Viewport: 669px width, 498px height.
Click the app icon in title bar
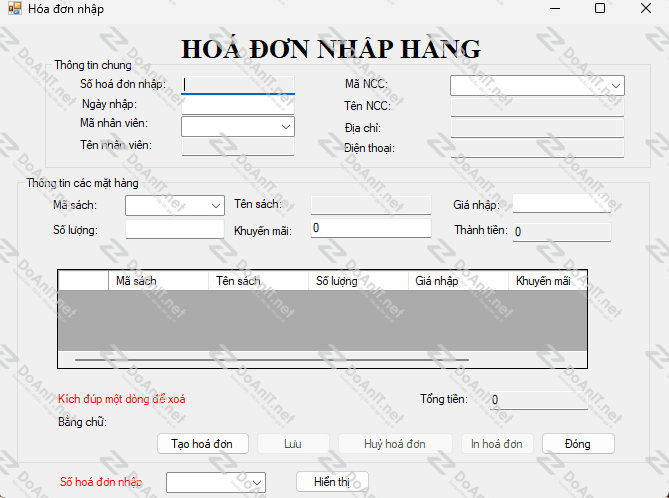pyautogui.click(x=15, y=9)
